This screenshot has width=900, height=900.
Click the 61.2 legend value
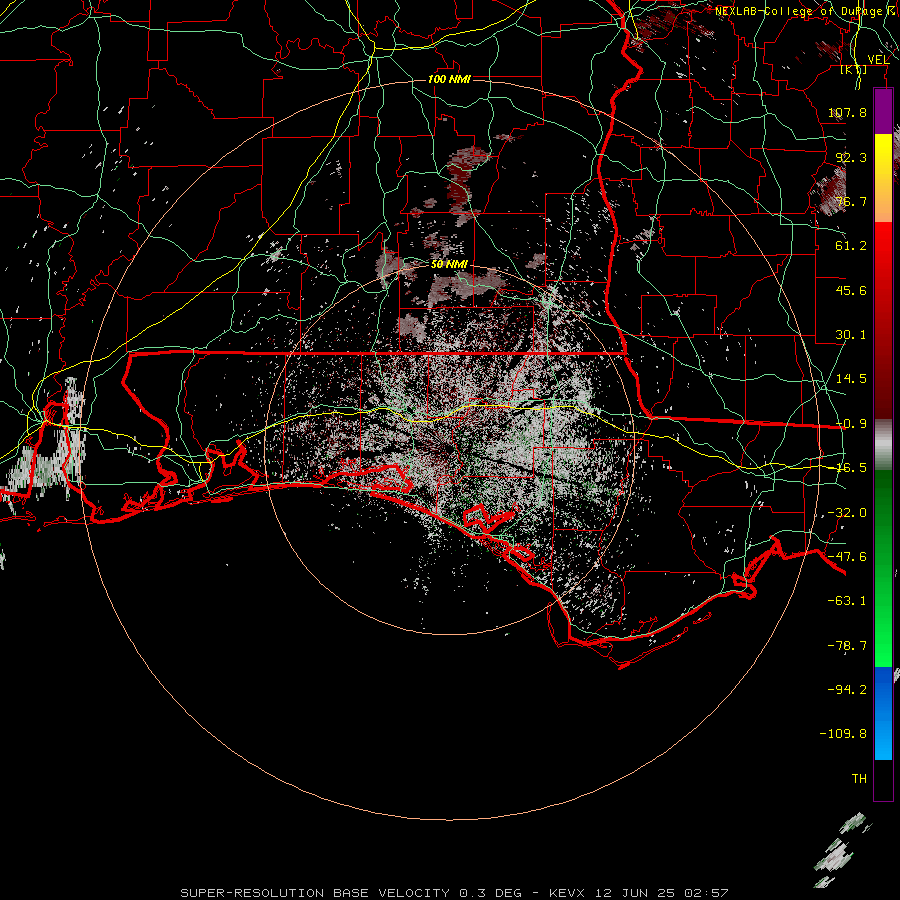click(851, 246)
